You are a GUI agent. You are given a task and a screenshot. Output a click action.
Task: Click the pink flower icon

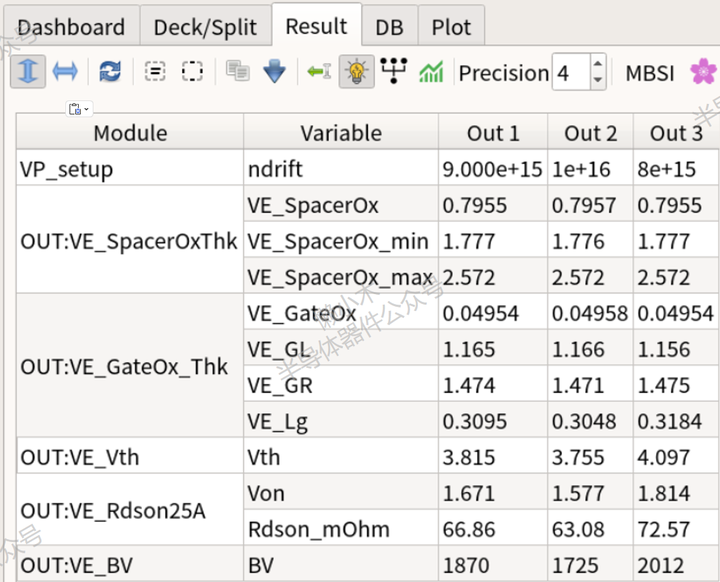pyautogui.click(x=703, y=72)
